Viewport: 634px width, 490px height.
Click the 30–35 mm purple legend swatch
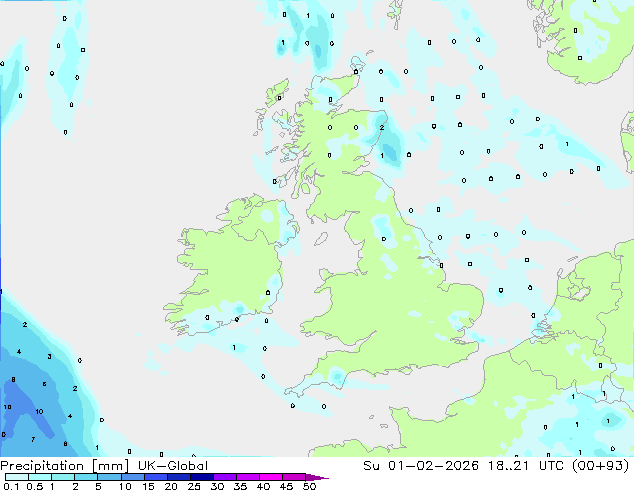pos(225,477)
